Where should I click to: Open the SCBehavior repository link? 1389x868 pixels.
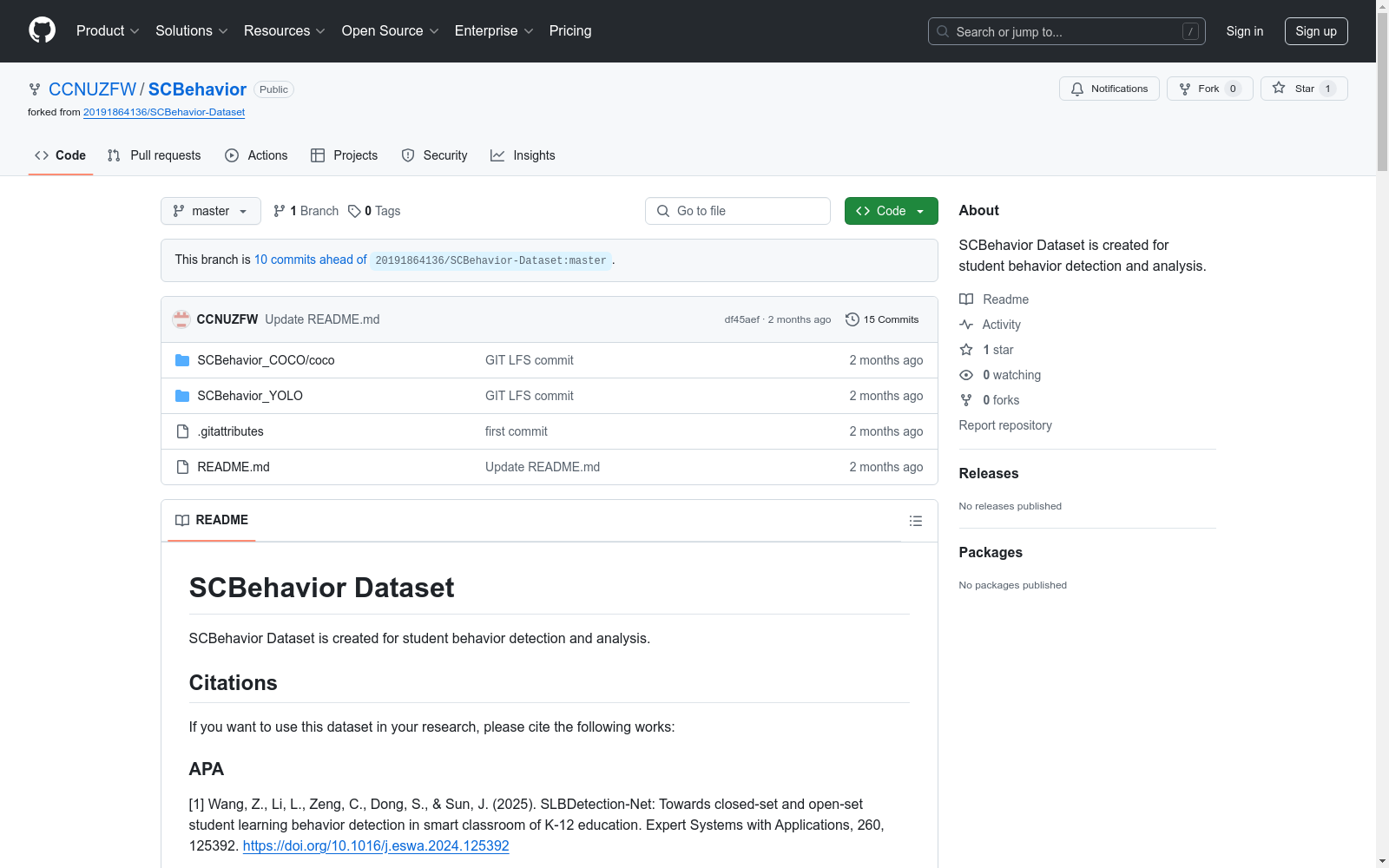[x=197, y=89]
